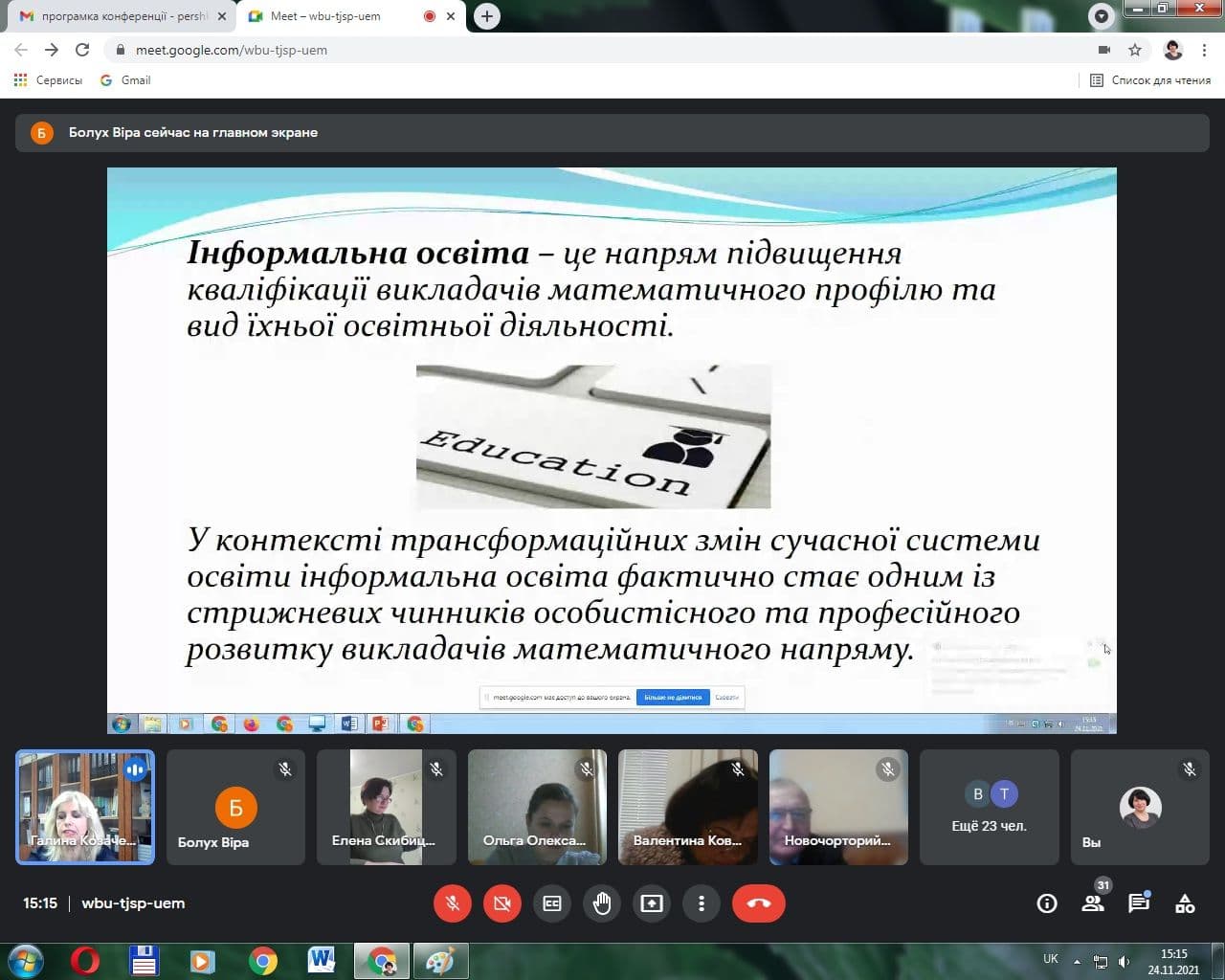Open the Сервисы apps shortcut

click(x=48, y=80)
